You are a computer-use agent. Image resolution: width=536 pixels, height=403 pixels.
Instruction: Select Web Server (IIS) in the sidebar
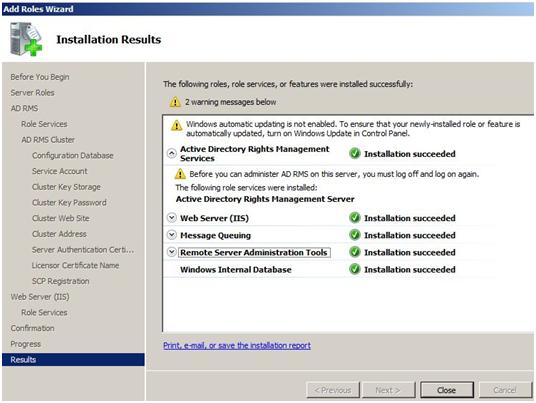tap(40, 297)
